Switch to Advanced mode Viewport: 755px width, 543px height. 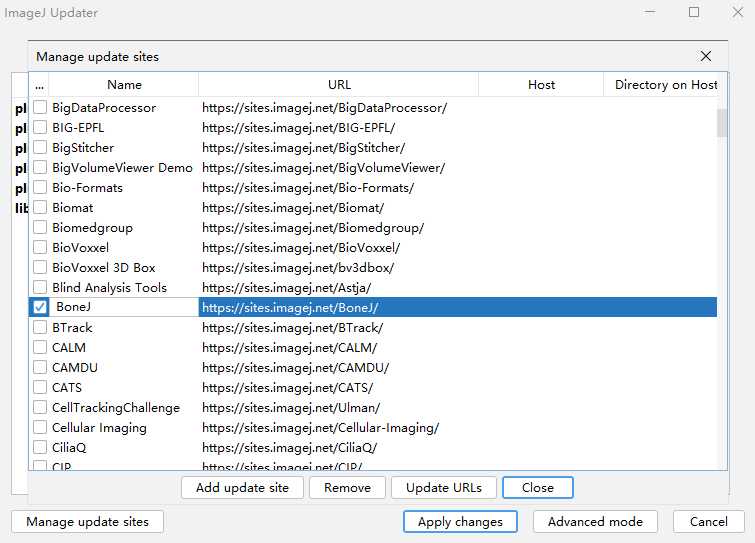(x=595, y=521)
